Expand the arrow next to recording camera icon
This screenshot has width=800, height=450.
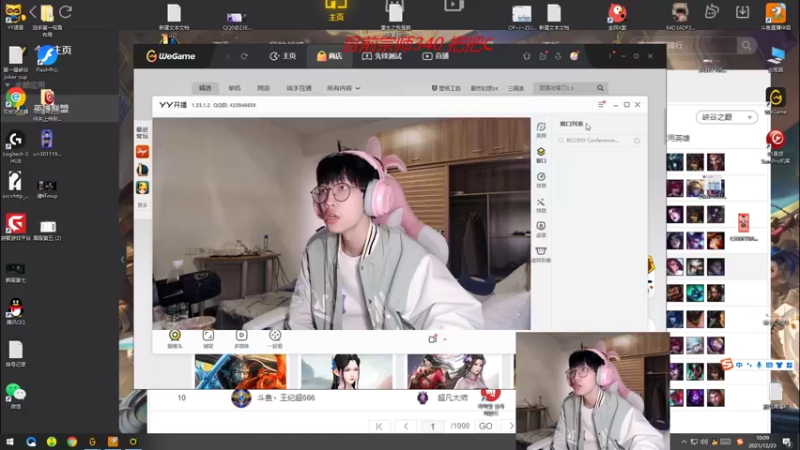point(445,339)
